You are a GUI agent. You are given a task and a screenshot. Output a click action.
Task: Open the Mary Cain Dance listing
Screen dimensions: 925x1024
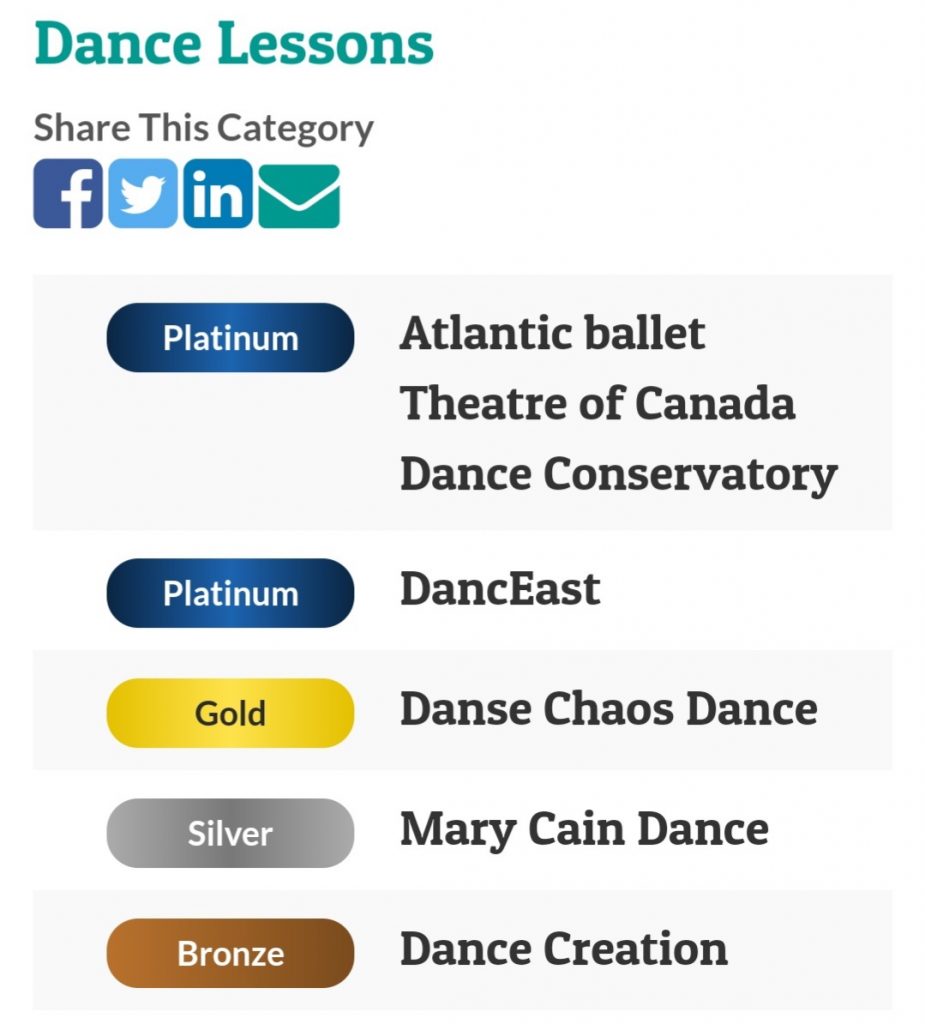coord(584,831)
